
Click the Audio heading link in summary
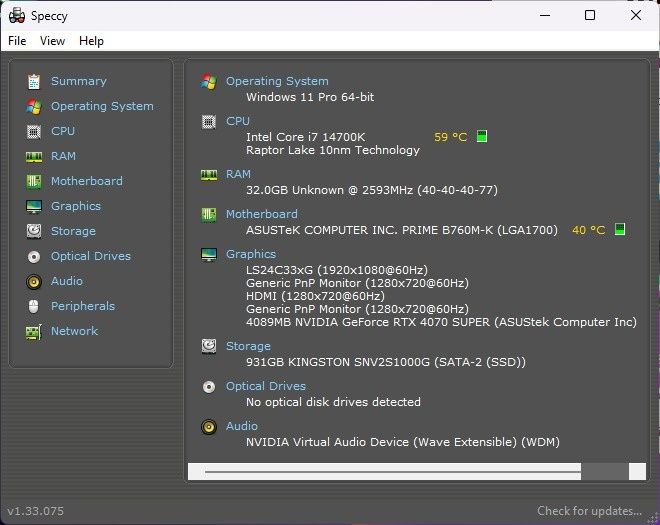[242, 426]
